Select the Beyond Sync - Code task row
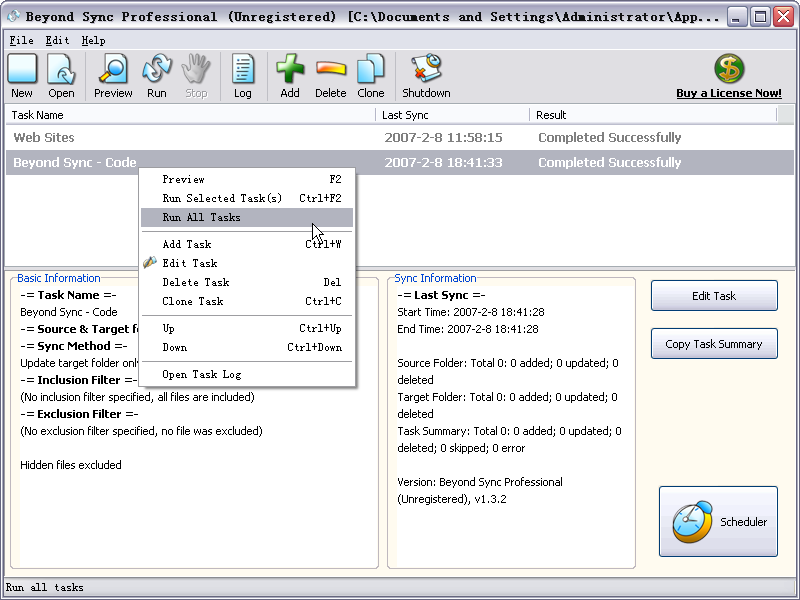This screenshot has height=600, width=800. pyautogui.click(x=399, y=162)
